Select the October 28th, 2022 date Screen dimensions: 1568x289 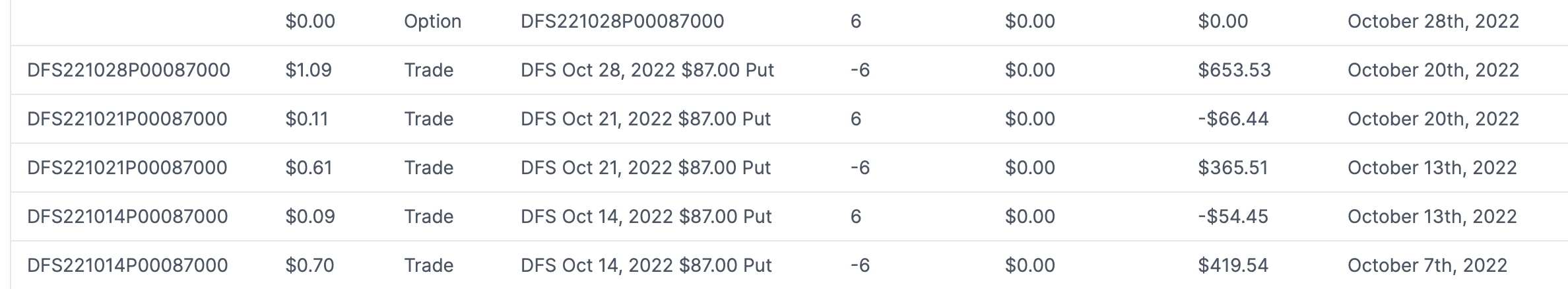(1433, 21)
